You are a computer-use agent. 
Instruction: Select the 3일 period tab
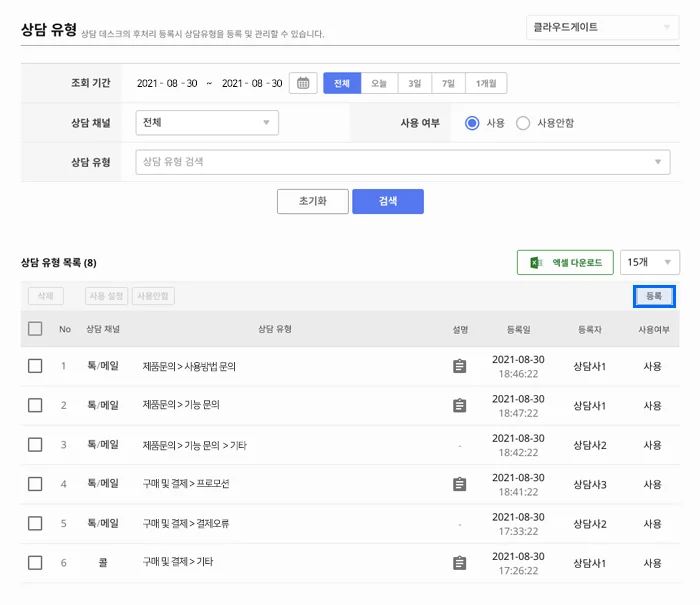[x=415, y=83]
